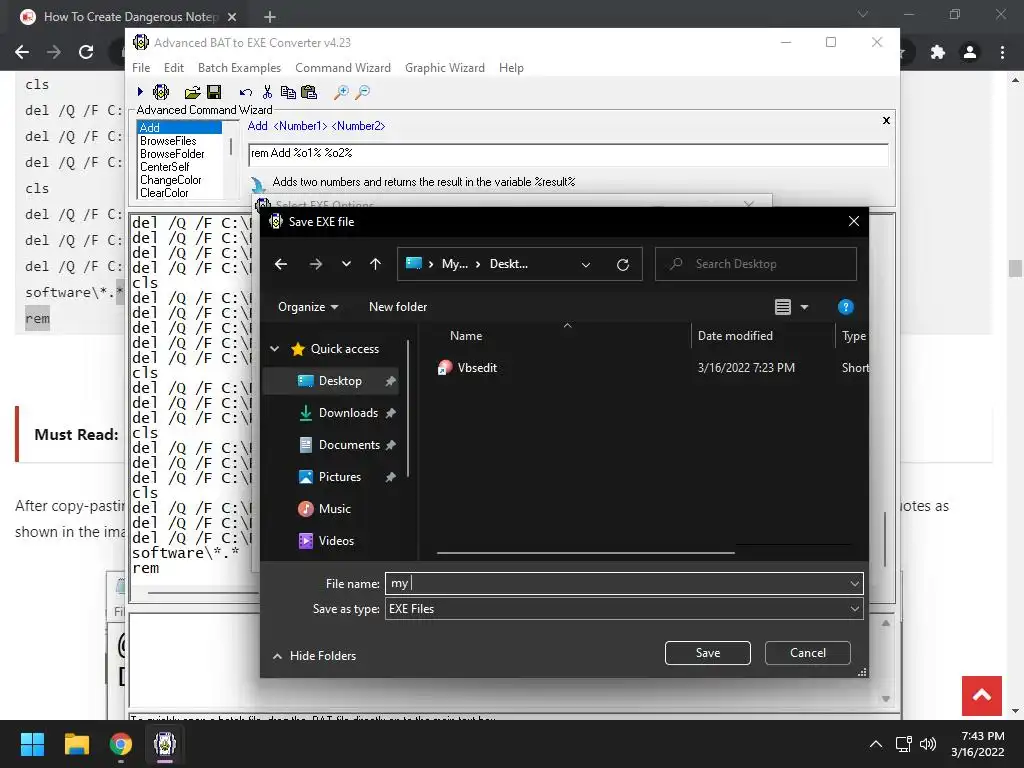Open the browser profile icon
Image resolution: width=1024 pixels, height=768 pixels.
(x=970, y=52)
